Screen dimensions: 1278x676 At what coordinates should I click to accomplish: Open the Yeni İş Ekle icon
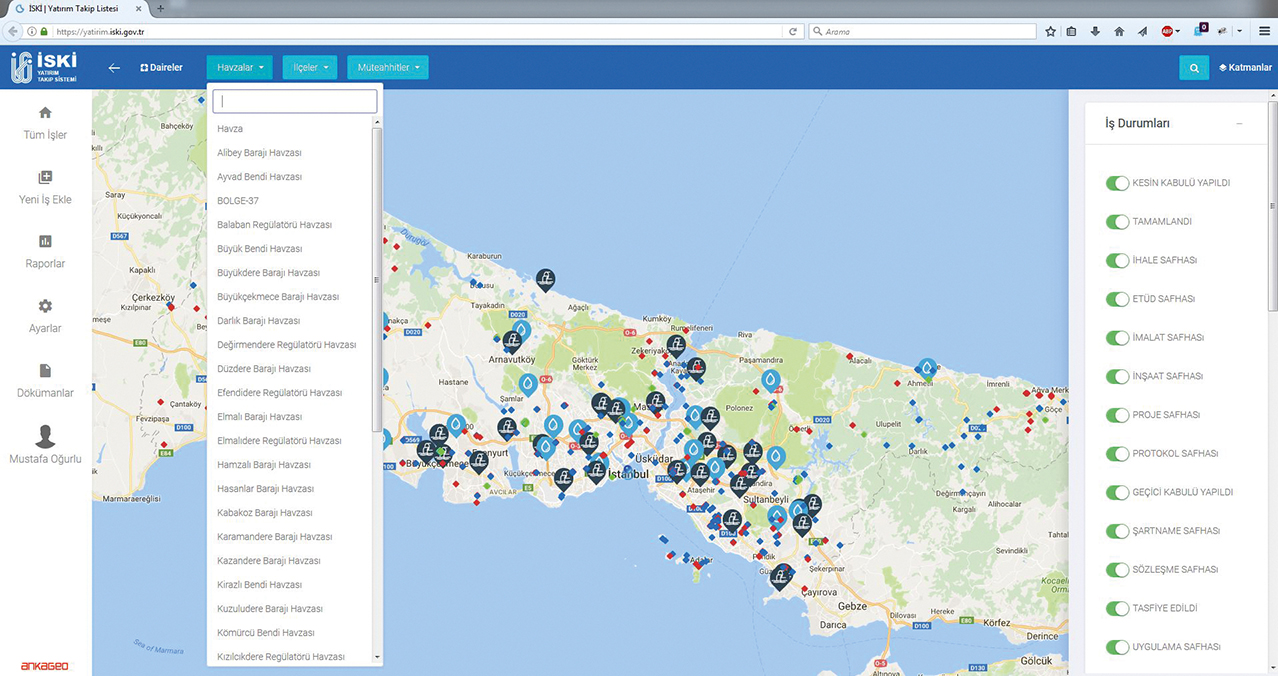pyautogui.click(x=45, y=178)
